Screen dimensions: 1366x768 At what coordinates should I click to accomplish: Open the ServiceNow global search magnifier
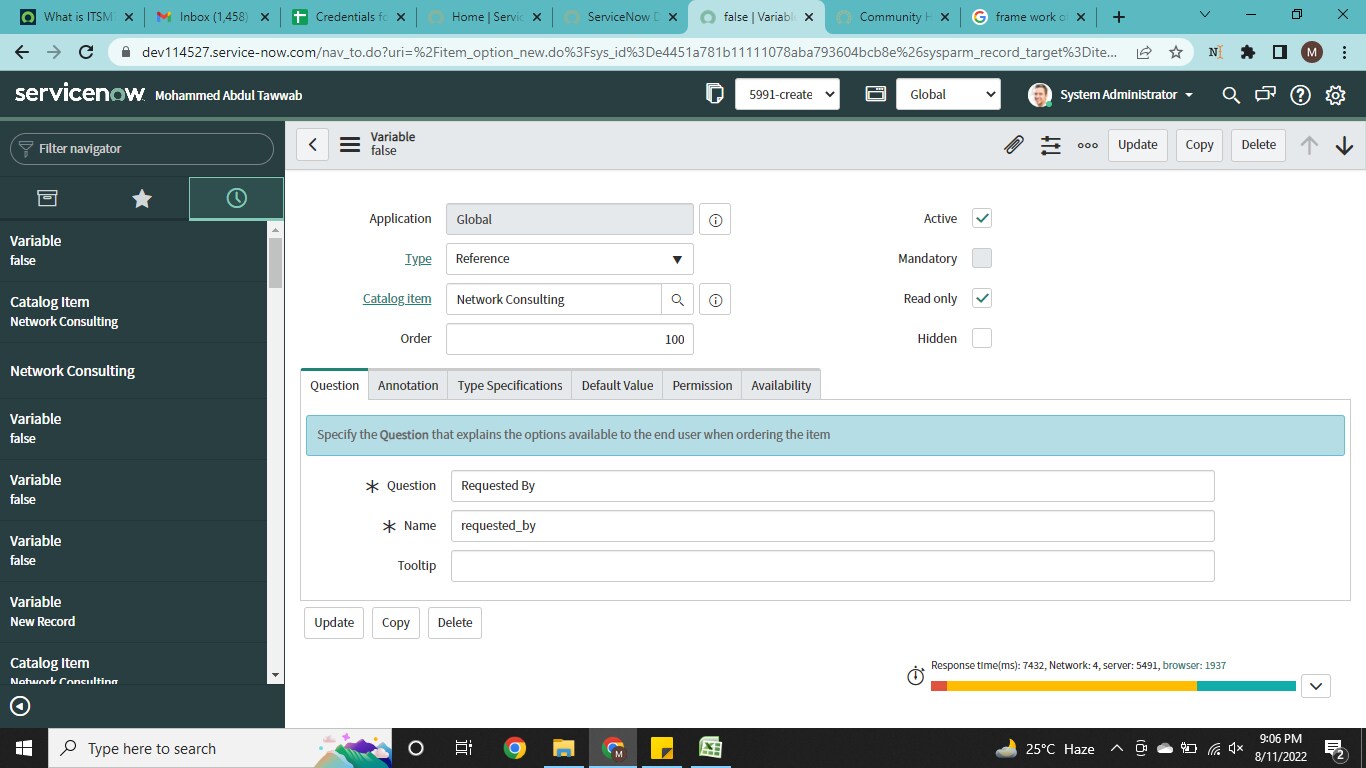1231,95
